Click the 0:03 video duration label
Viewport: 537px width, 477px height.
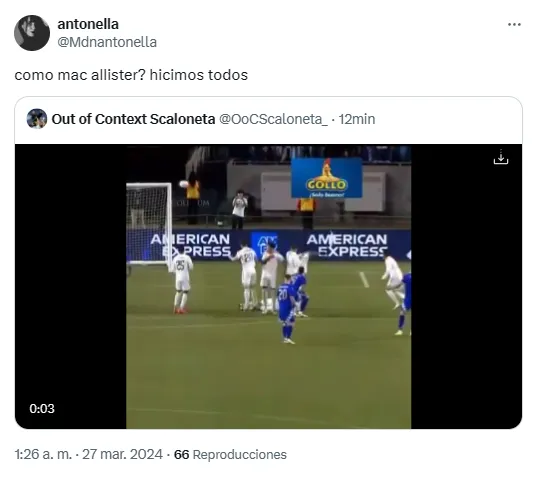42,409
